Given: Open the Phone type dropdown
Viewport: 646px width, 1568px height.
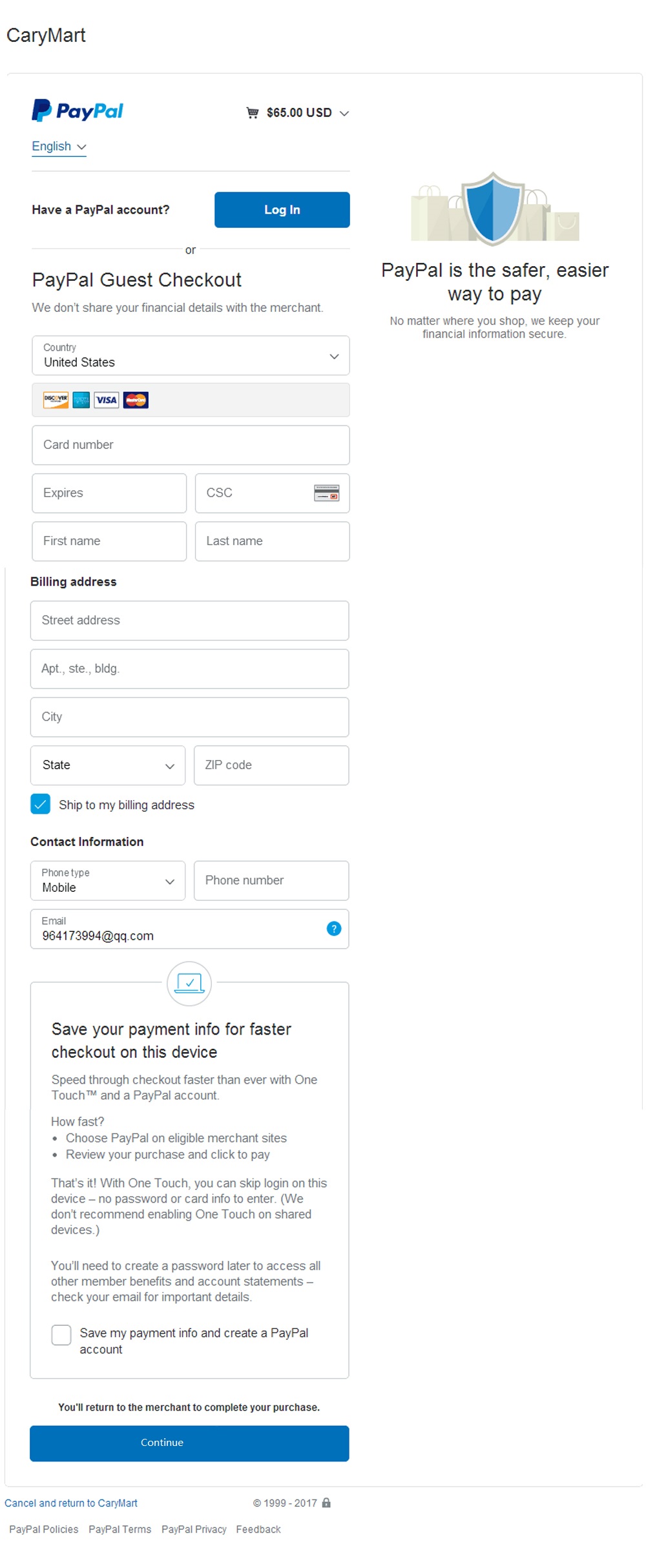Looking at the screenshot, I should [108, 880].
